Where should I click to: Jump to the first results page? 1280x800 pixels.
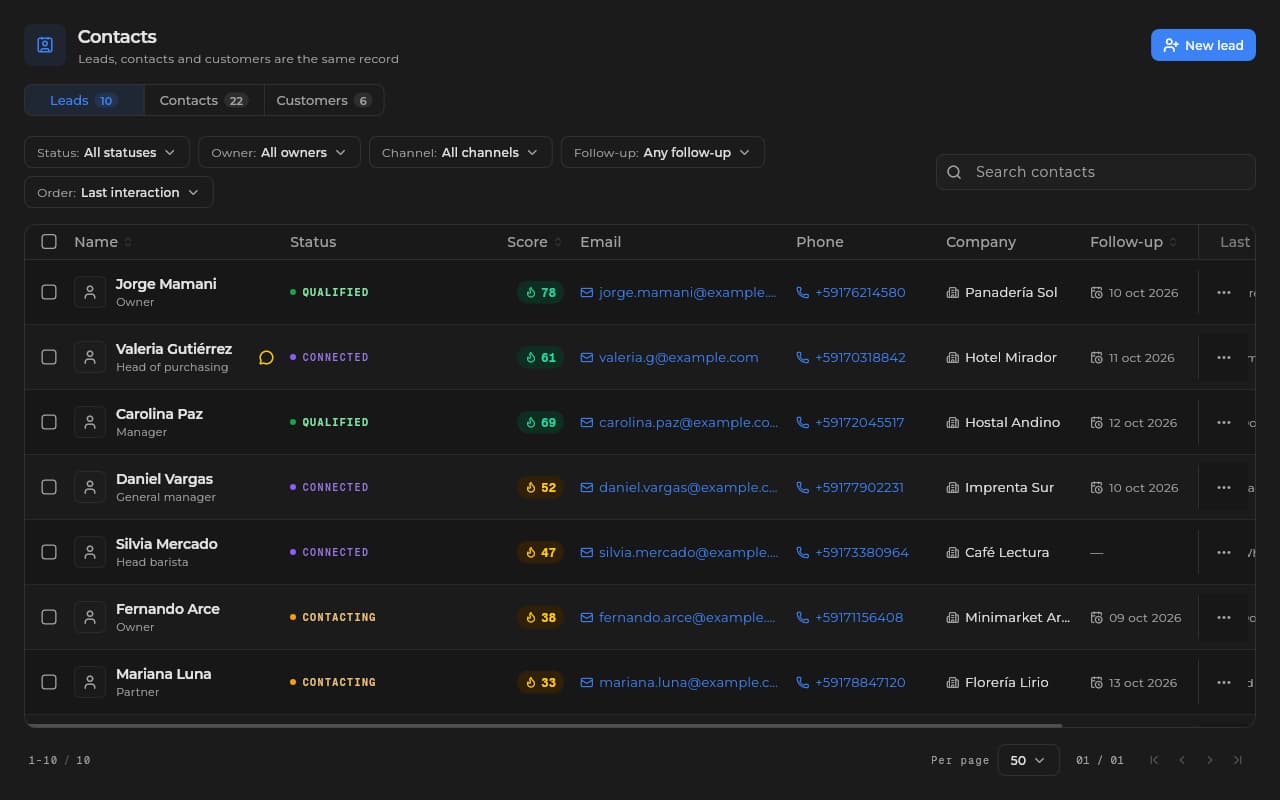(1154, 760)
